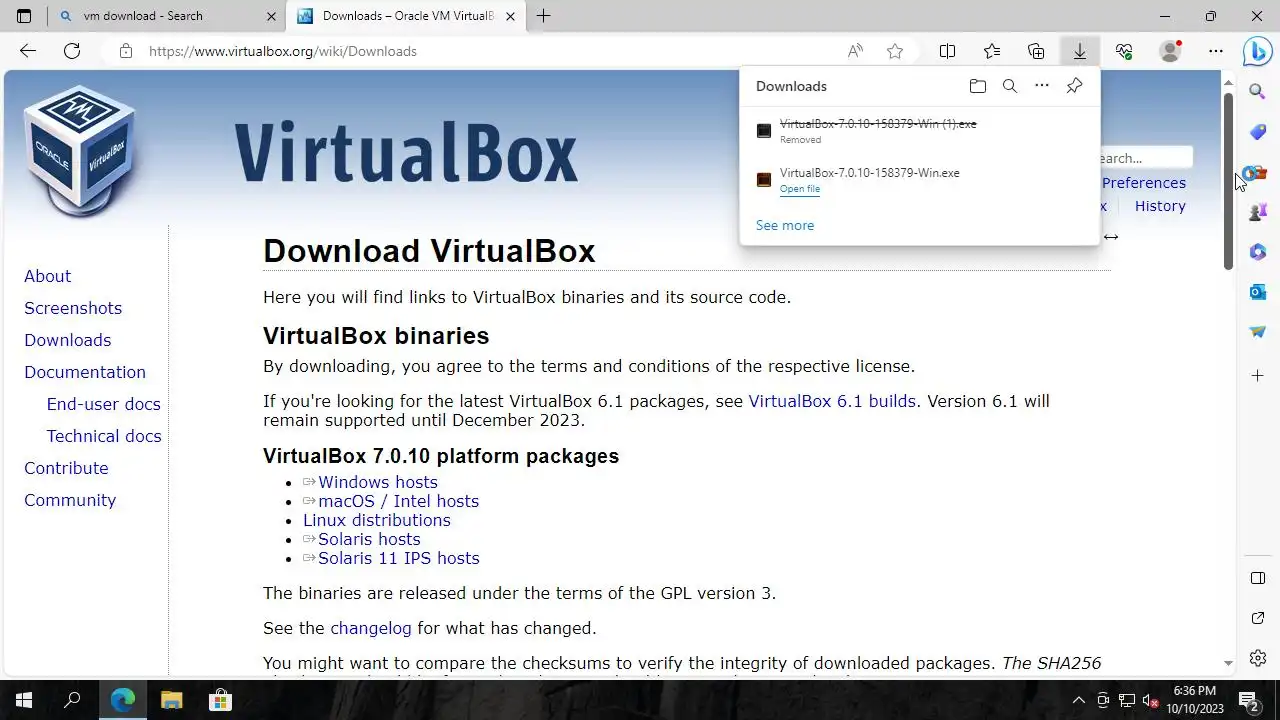Open Windows Start menu

(24, 700)
